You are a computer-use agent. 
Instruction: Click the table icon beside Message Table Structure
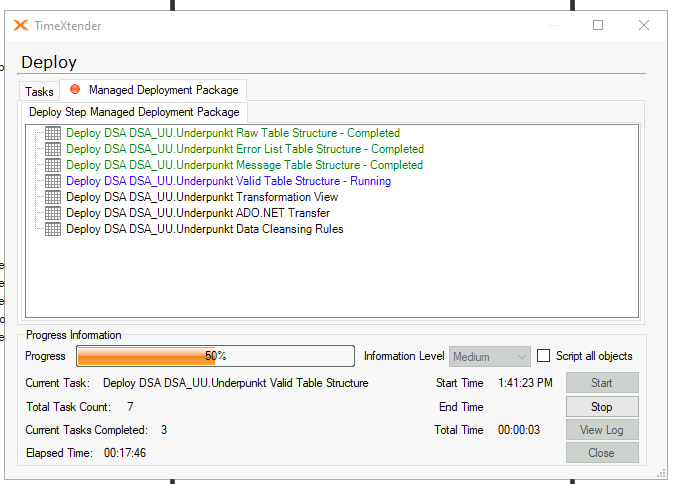pos(53,165)
